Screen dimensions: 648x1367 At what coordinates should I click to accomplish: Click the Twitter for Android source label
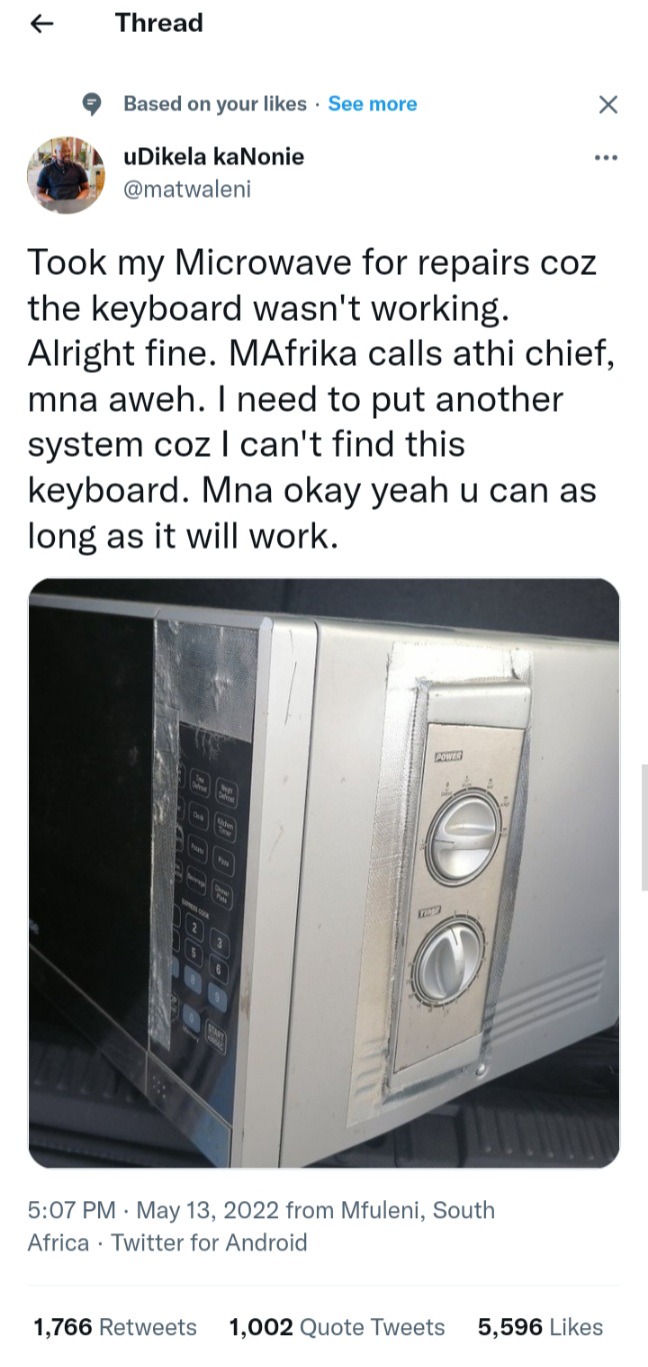pos(209,1243)
